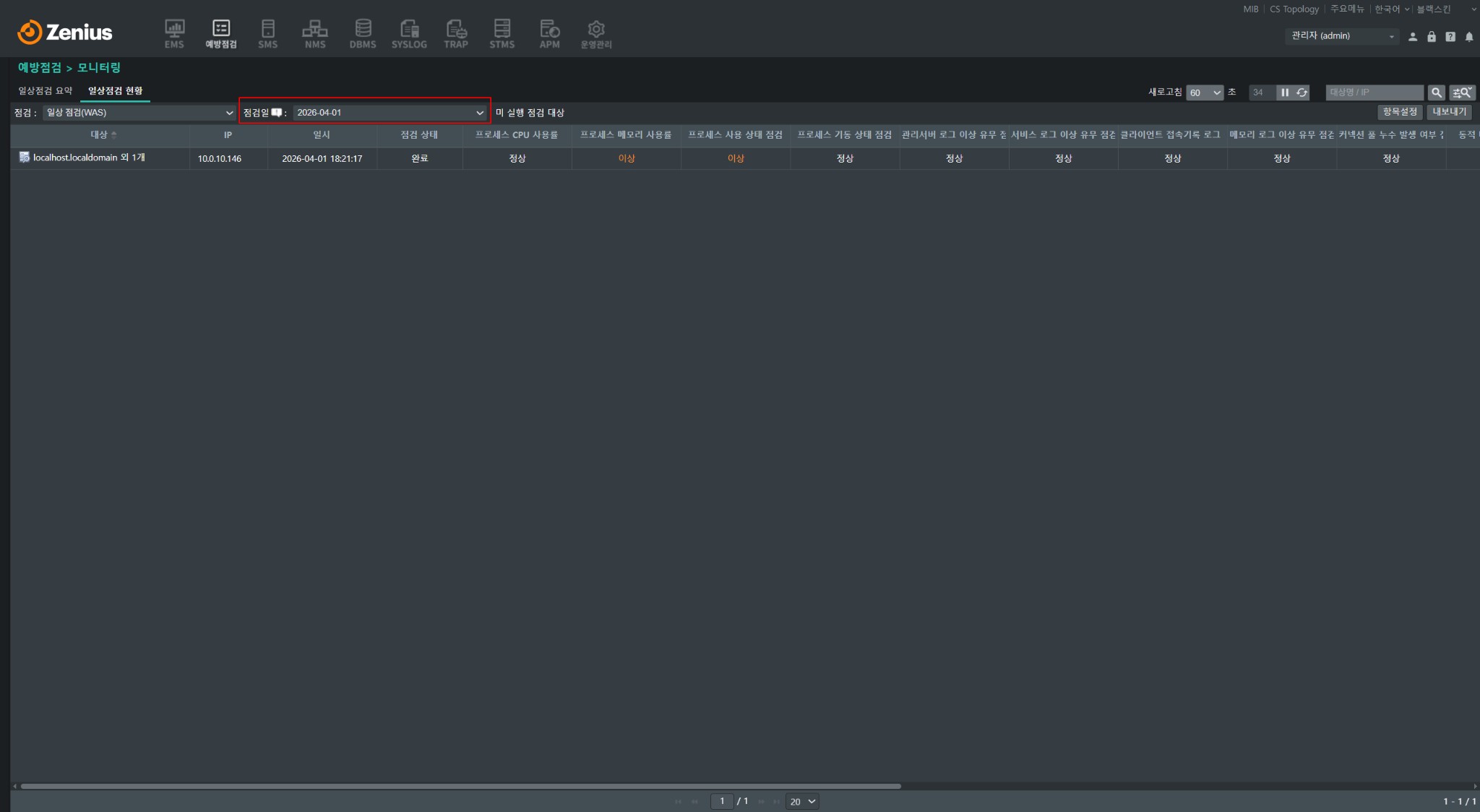Open the SYSLOG module
The image size is (1480, 812).
409,34
